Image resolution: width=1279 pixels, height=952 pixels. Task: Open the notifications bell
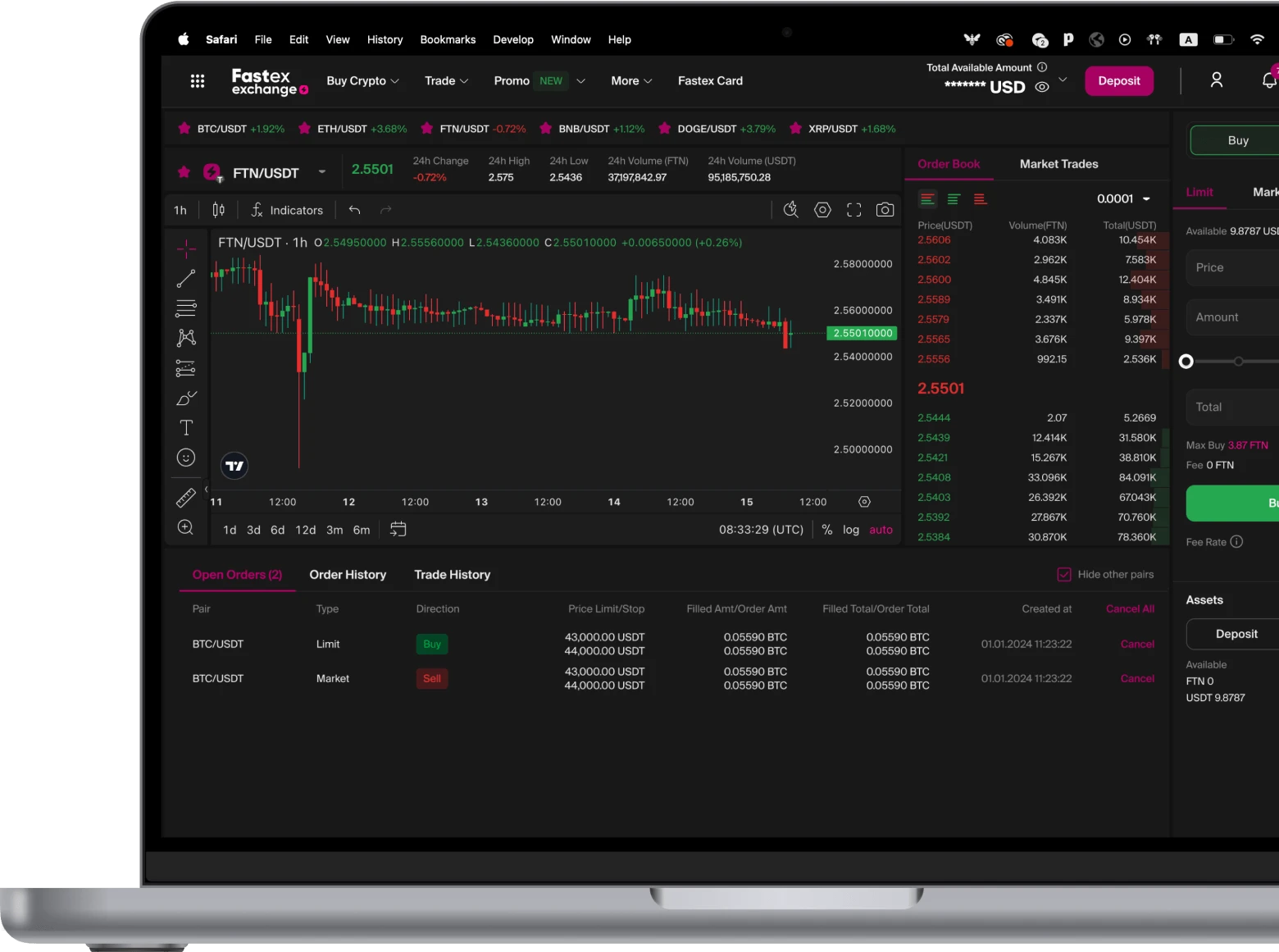click(x=1269, y=80)
